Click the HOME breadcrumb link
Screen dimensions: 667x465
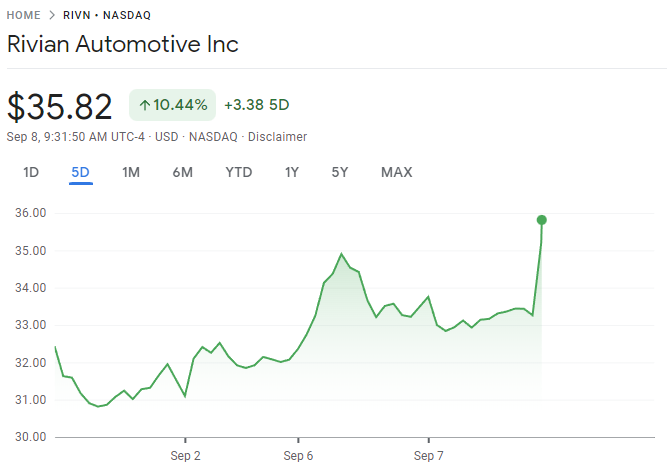coord(25,16)
